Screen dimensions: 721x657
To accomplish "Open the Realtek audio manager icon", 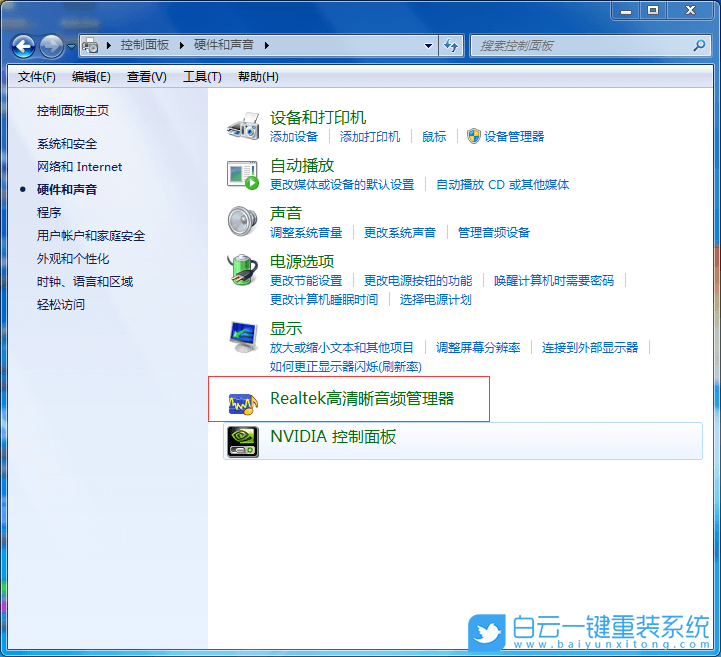I will point(243,404).
